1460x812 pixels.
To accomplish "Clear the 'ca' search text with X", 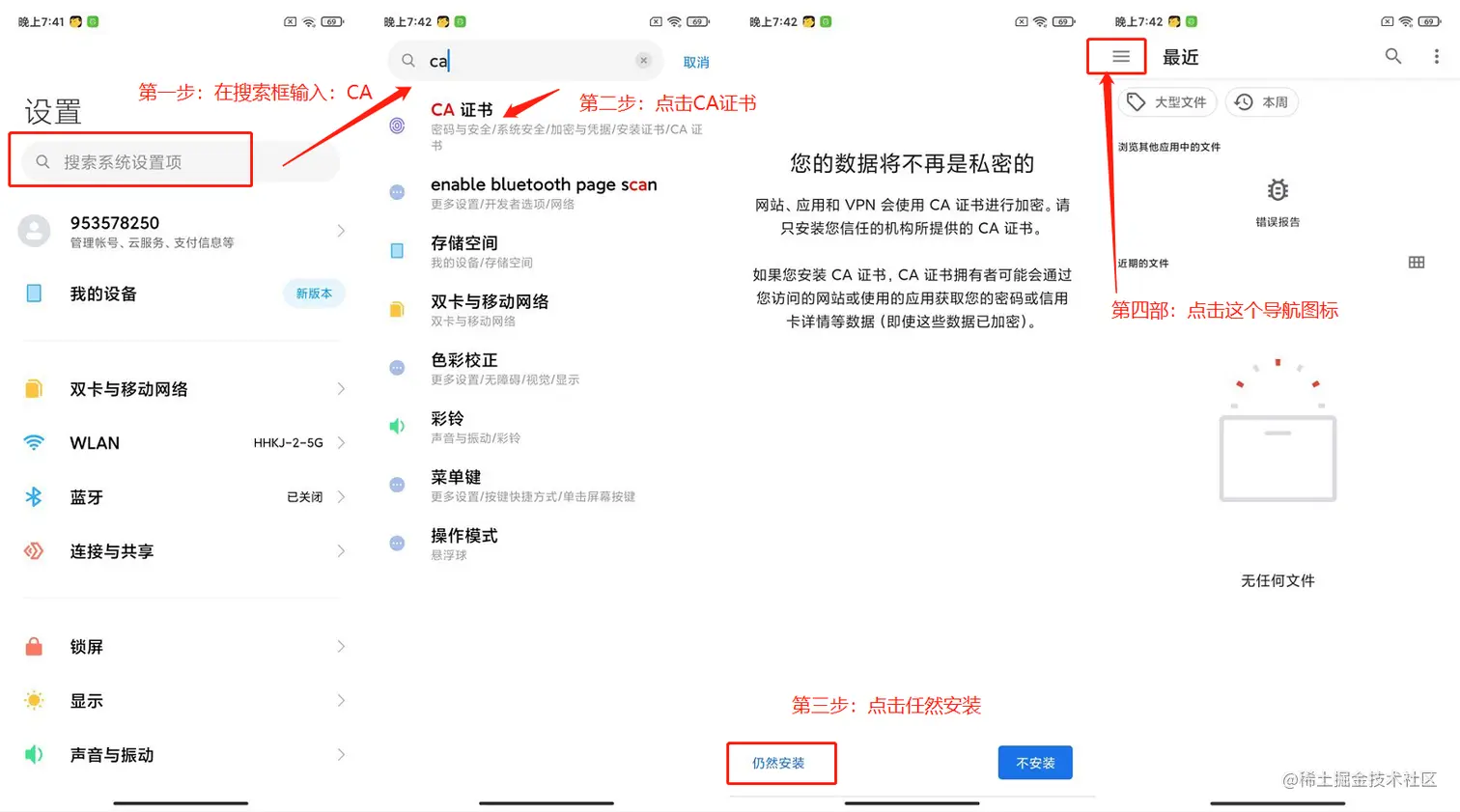I will [643, 61].
